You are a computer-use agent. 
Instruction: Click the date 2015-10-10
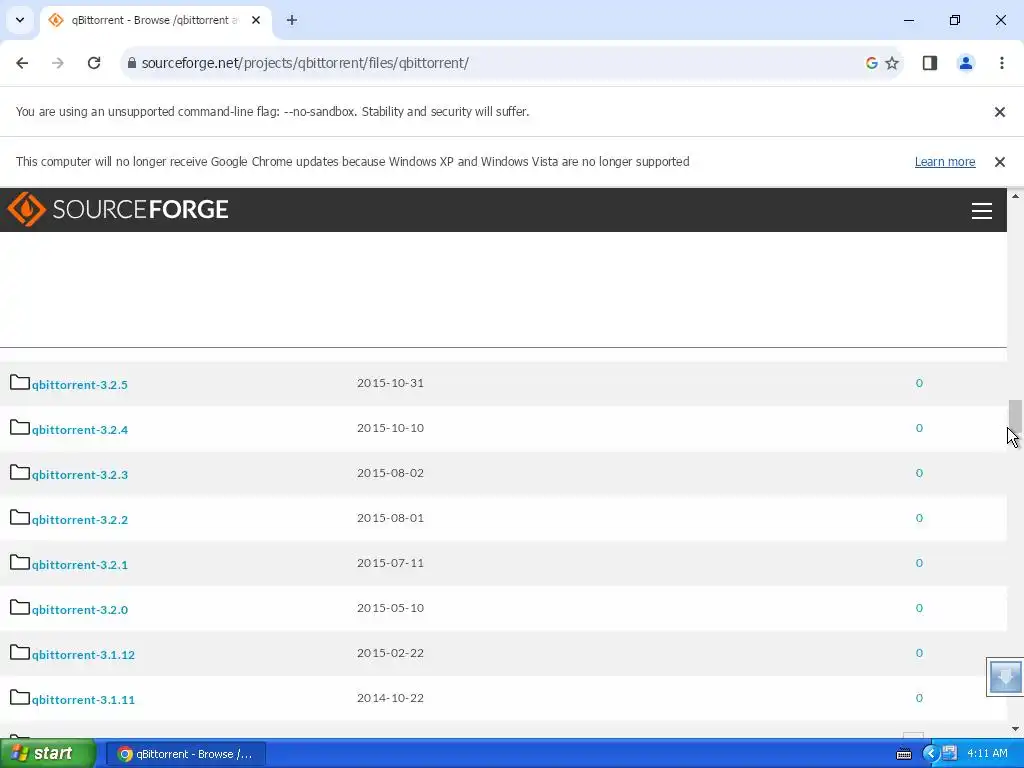pos(391,428)
